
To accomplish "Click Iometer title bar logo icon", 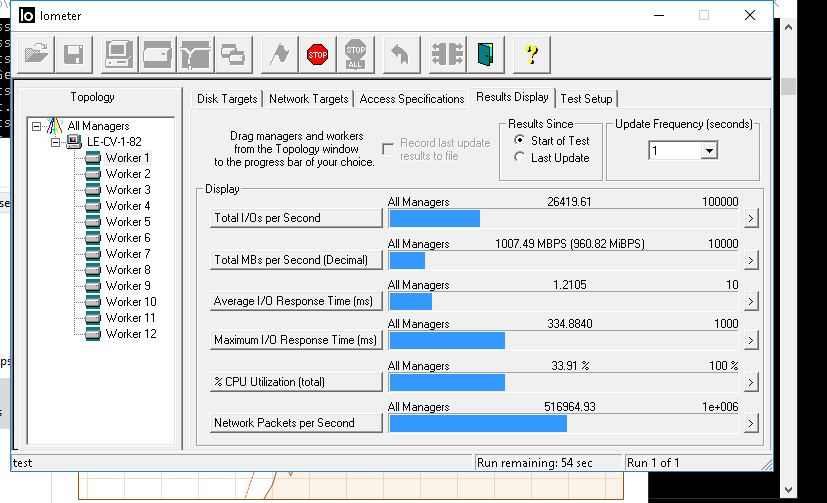I will click(26, 15).
